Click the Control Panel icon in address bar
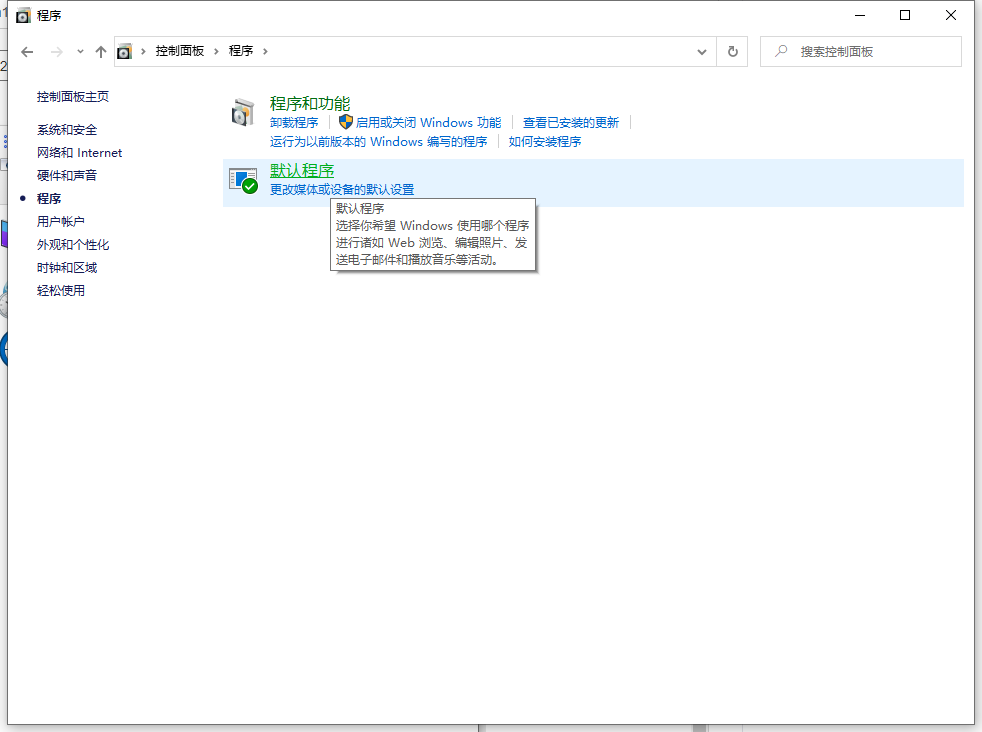This screenshot has width=982, height=732. [125, 51]
